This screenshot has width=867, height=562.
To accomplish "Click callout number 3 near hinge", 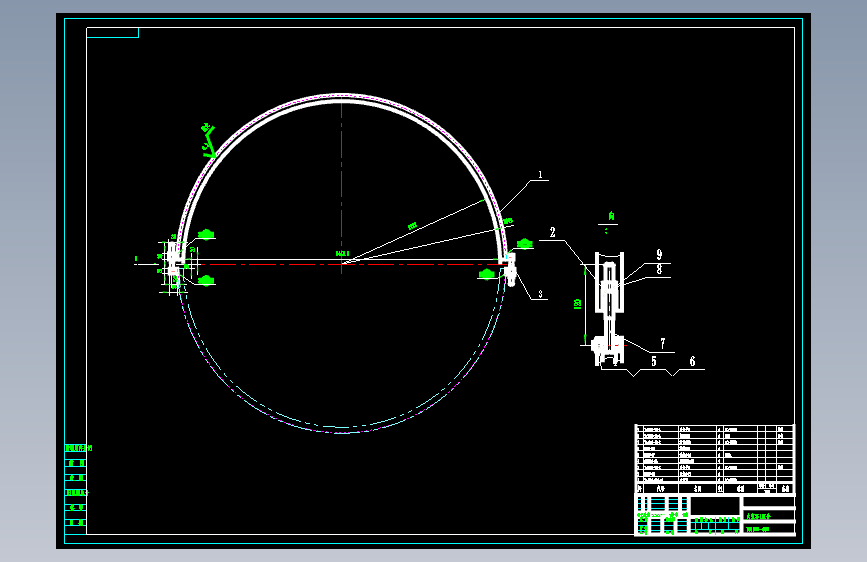I will [540, 294].
